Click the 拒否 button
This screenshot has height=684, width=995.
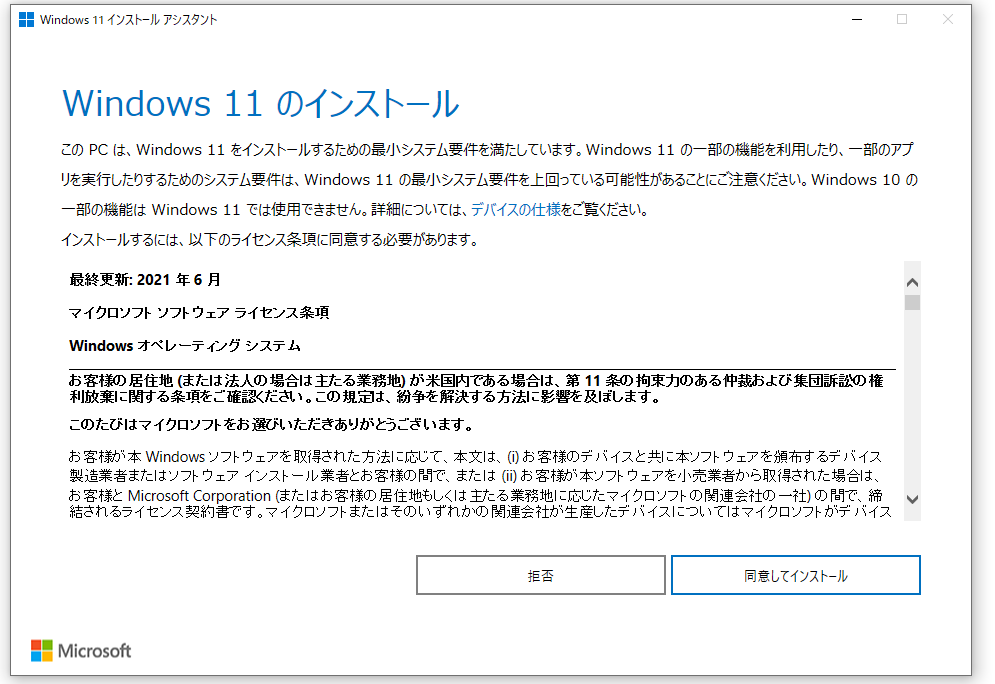coord(541,575)
